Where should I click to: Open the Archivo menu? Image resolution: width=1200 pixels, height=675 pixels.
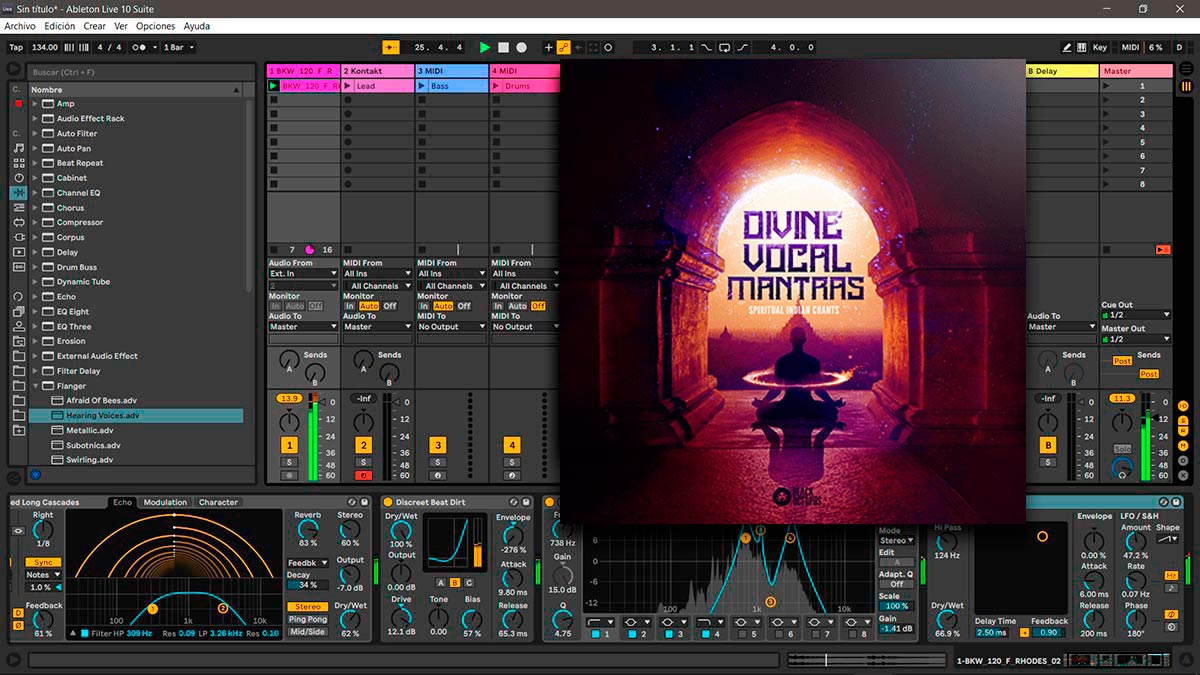pyautogui.click(x=20, y=26)
